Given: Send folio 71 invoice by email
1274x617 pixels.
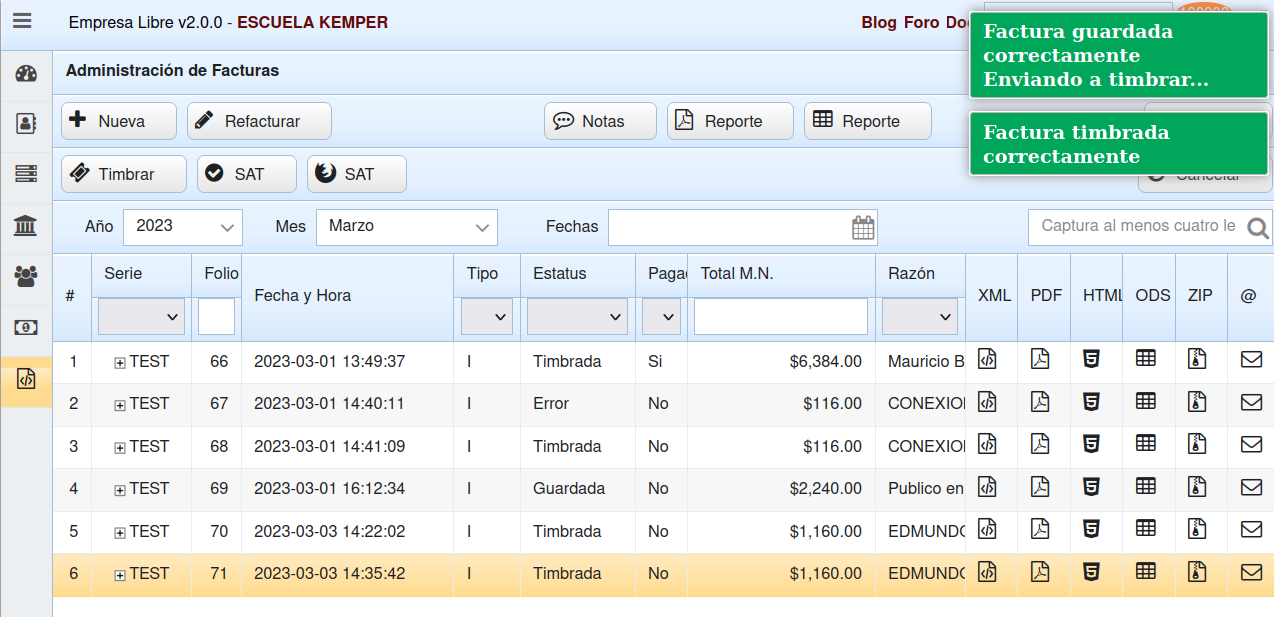Looking at the screenshot, I should [1251, 572].
